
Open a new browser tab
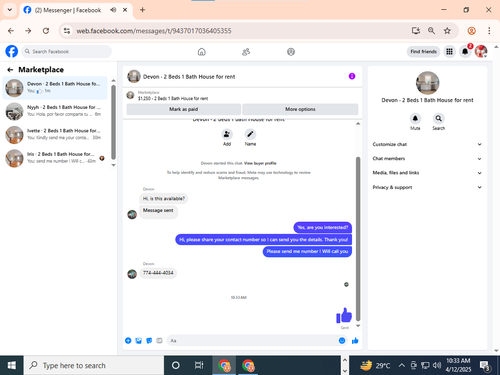[x=142, y=10]
